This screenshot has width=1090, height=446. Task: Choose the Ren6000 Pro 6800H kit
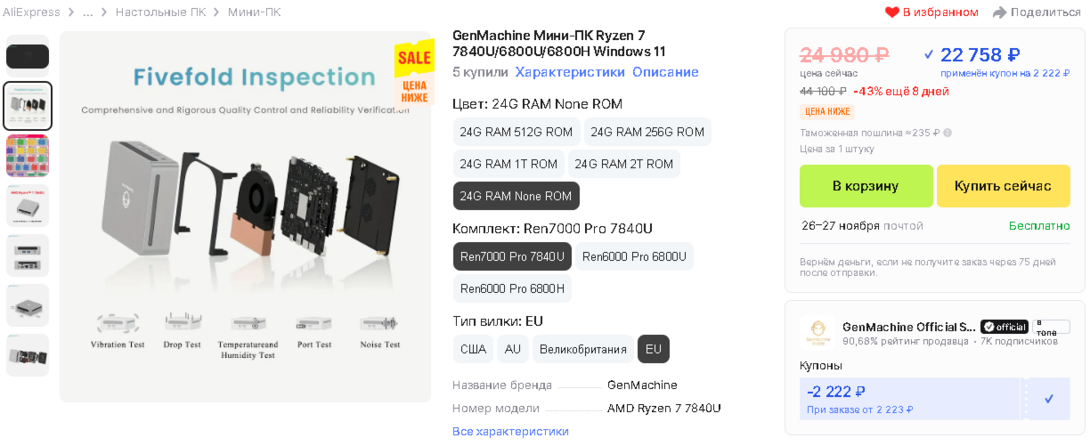[x=512, y=289]
